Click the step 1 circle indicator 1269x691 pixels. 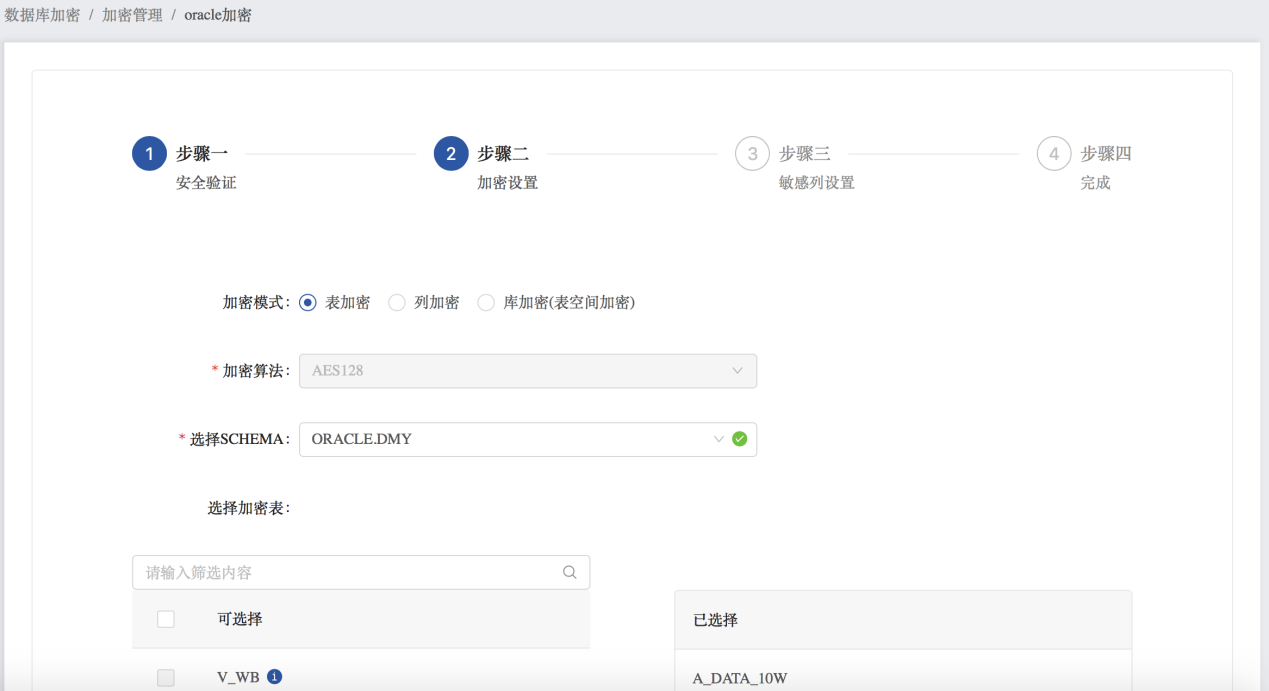[x=149, y=153]
